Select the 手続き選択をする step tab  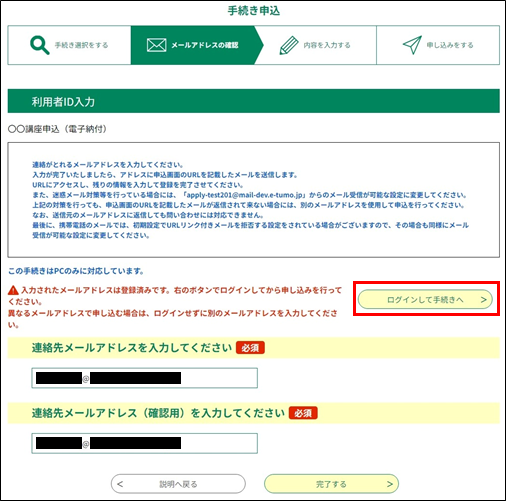click(69, 45)
